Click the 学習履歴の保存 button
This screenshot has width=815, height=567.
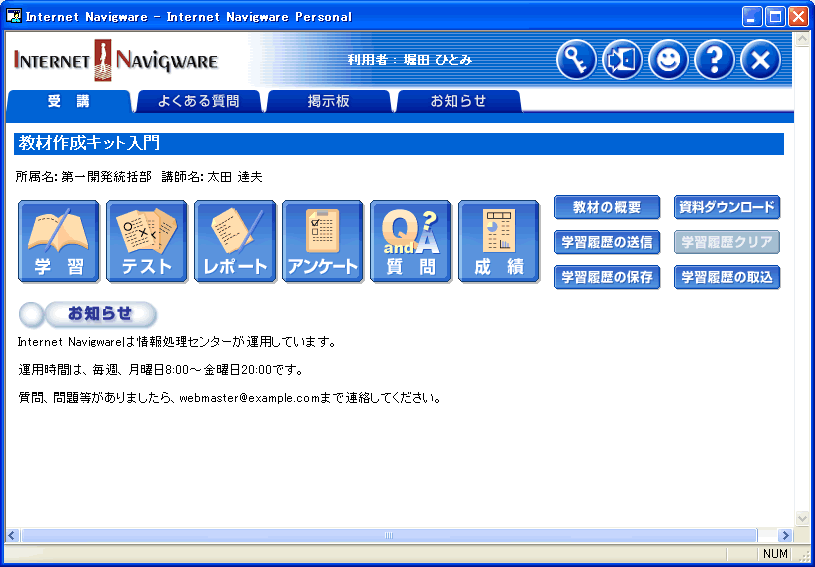[607, 277]
